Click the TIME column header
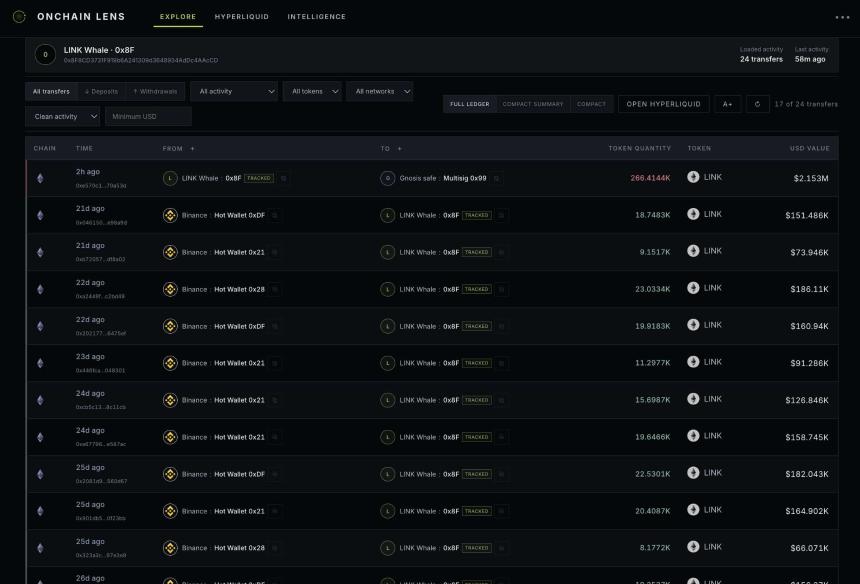The height and width of the screenshot is (584, 860). point(84,149)
